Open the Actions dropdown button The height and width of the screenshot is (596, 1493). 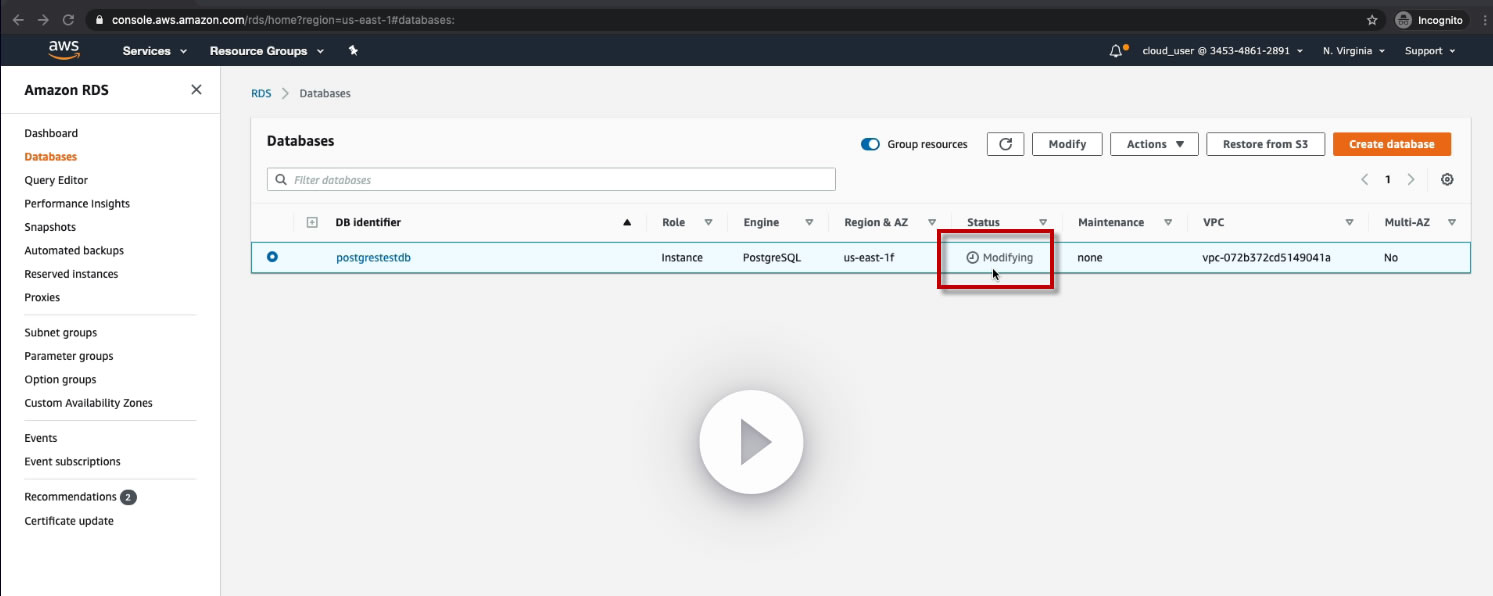[1154, 144]
